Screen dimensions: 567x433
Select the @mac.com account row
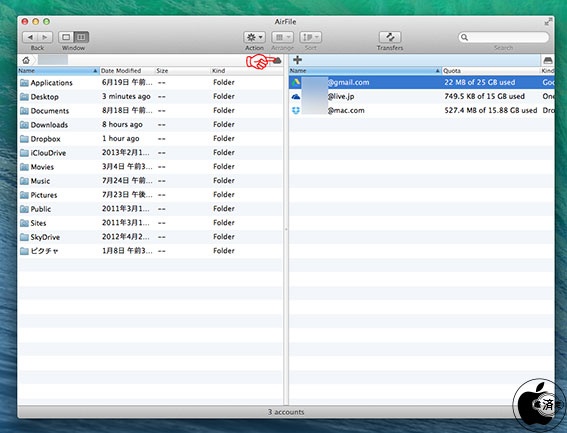coord(422,110)
